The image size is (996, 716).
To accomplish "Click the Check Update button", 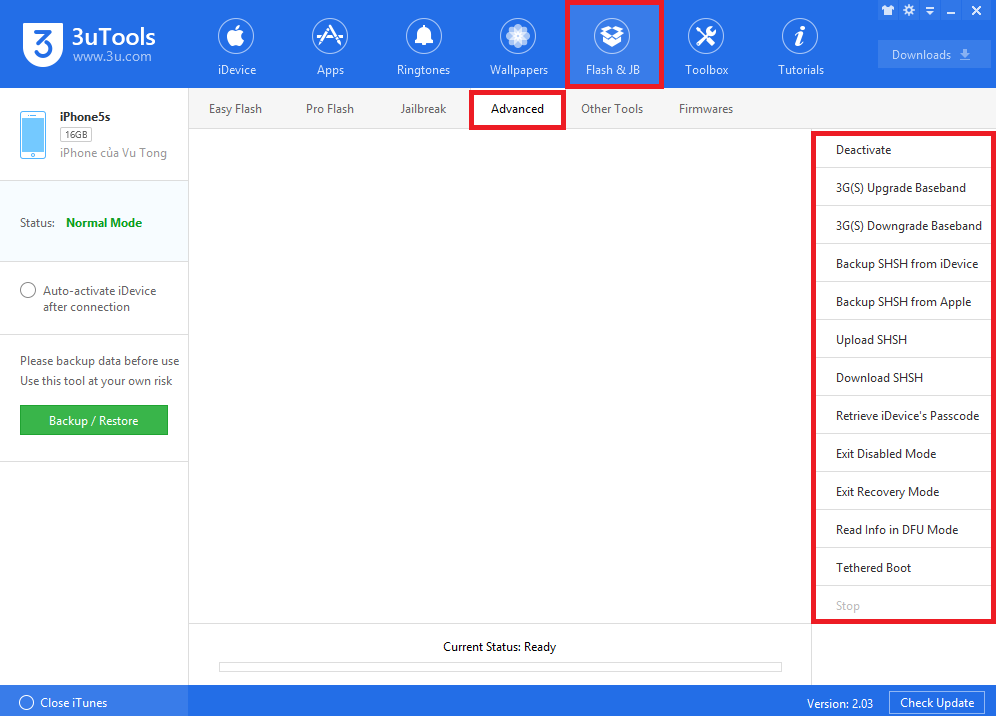I will pyautogui.click(x=937, y=703).
